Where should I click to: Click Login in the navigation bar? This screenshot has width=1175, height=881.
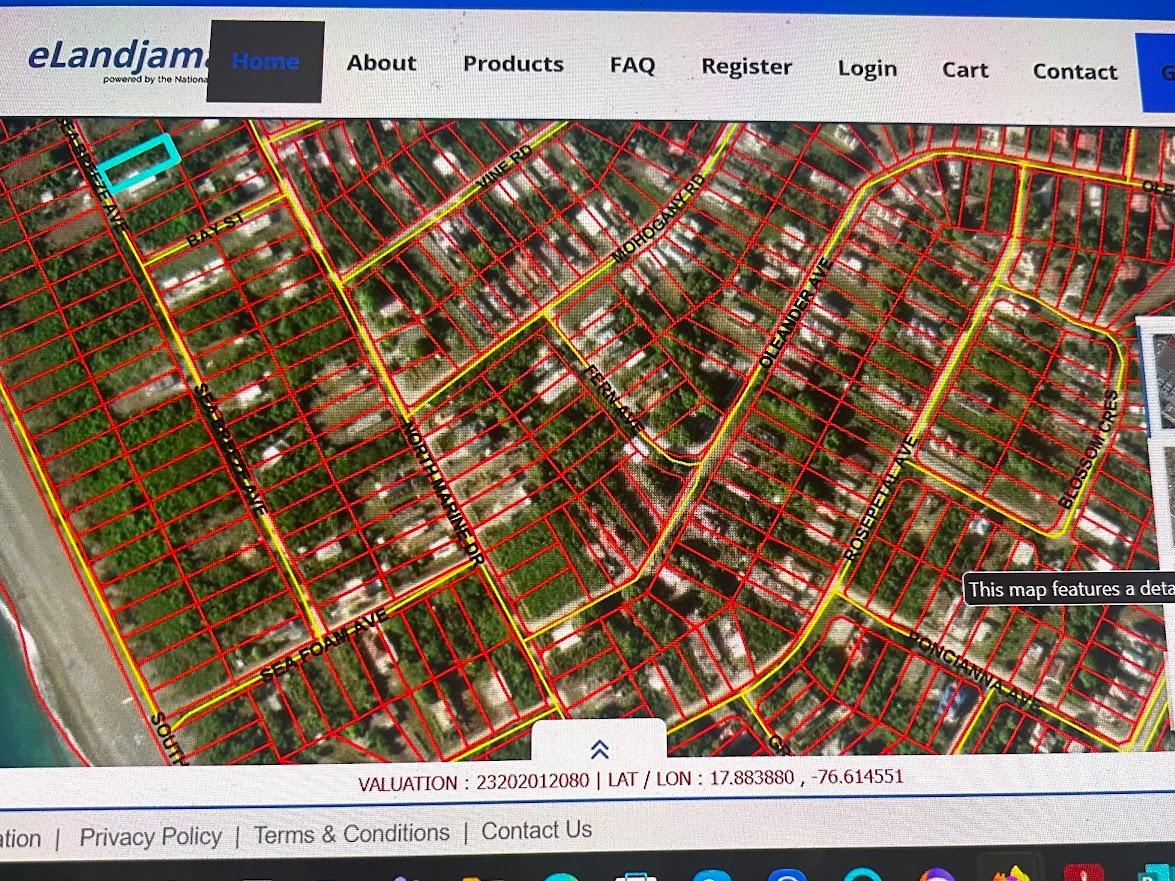(867, 69)
